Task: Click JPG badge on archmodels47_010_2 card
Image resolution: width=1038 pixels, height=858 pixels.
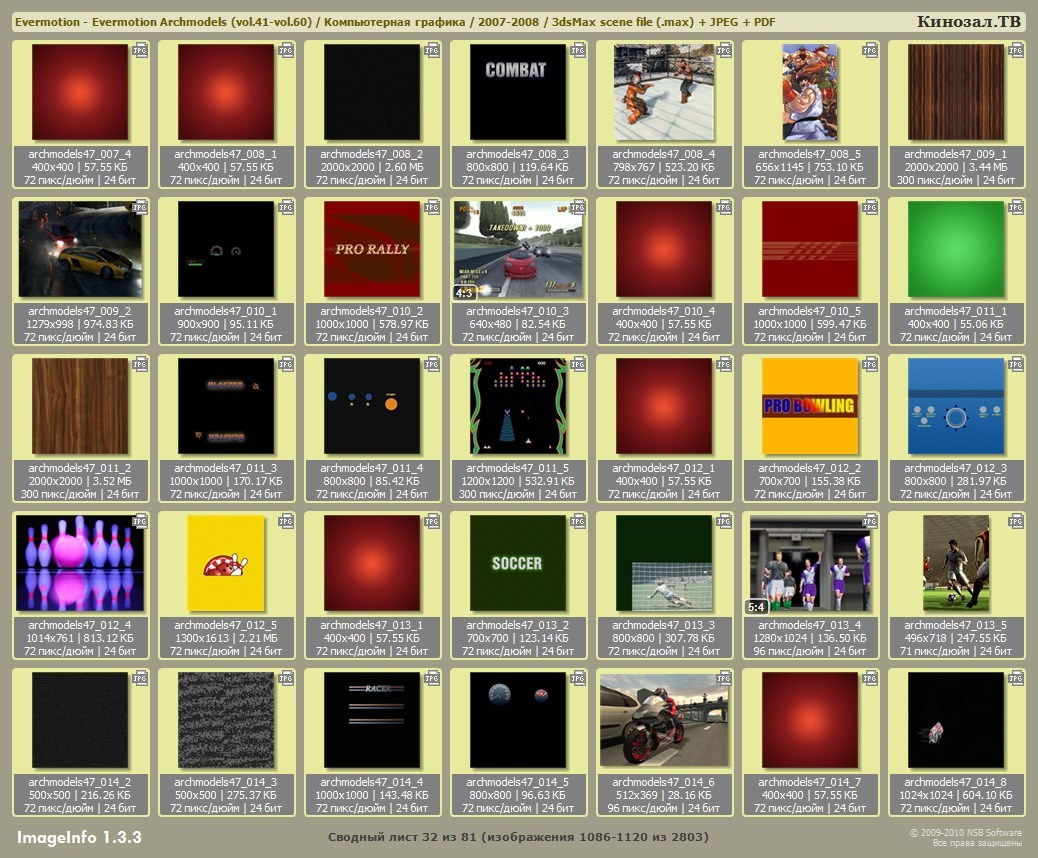Action: [x=432, y=207]
